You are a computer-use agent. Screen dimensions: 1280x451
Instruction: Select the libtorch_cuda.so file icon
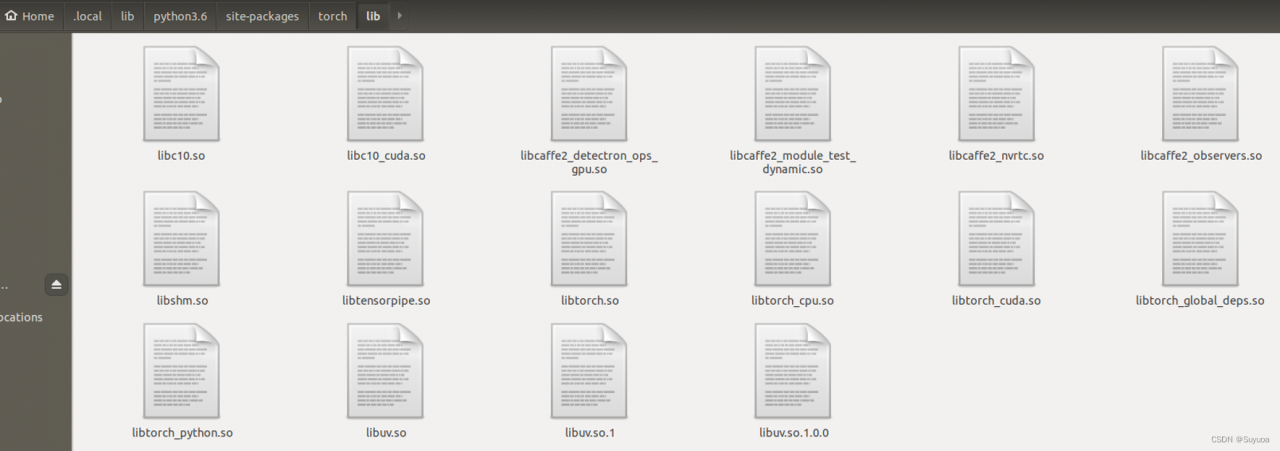coord(996,238)
